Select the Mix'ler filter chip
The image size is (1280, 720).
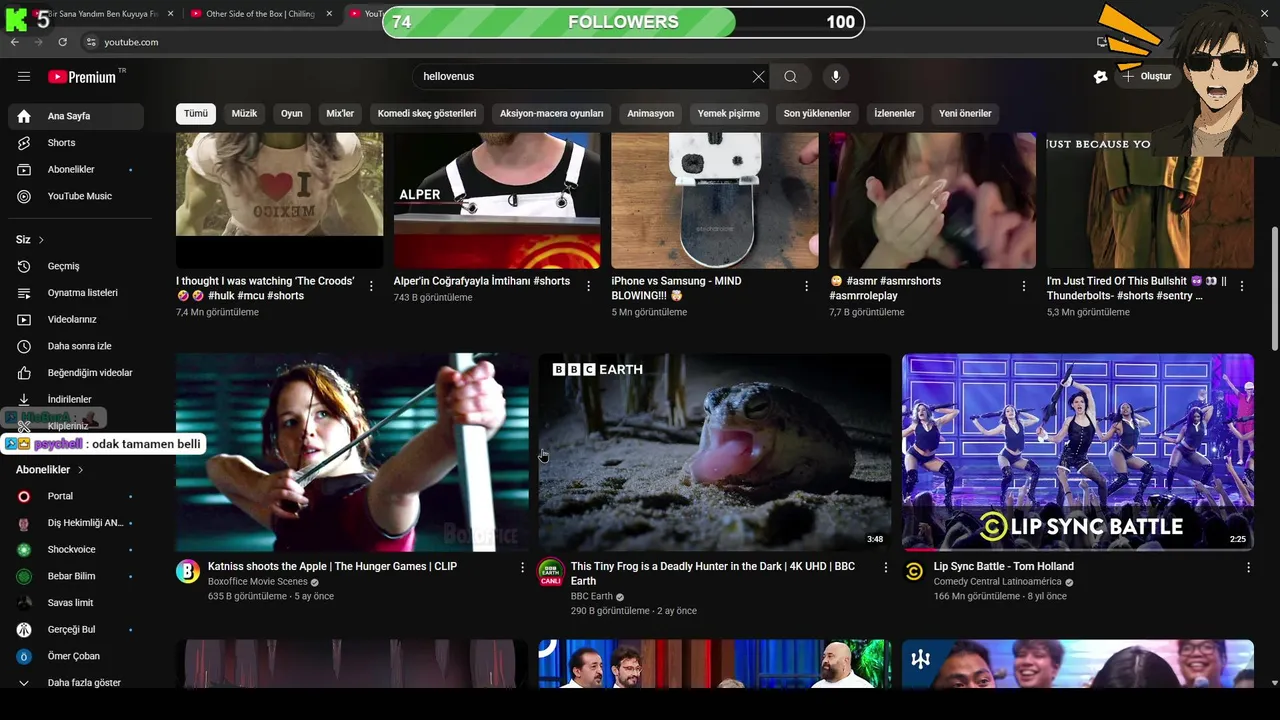pos(340,114)
